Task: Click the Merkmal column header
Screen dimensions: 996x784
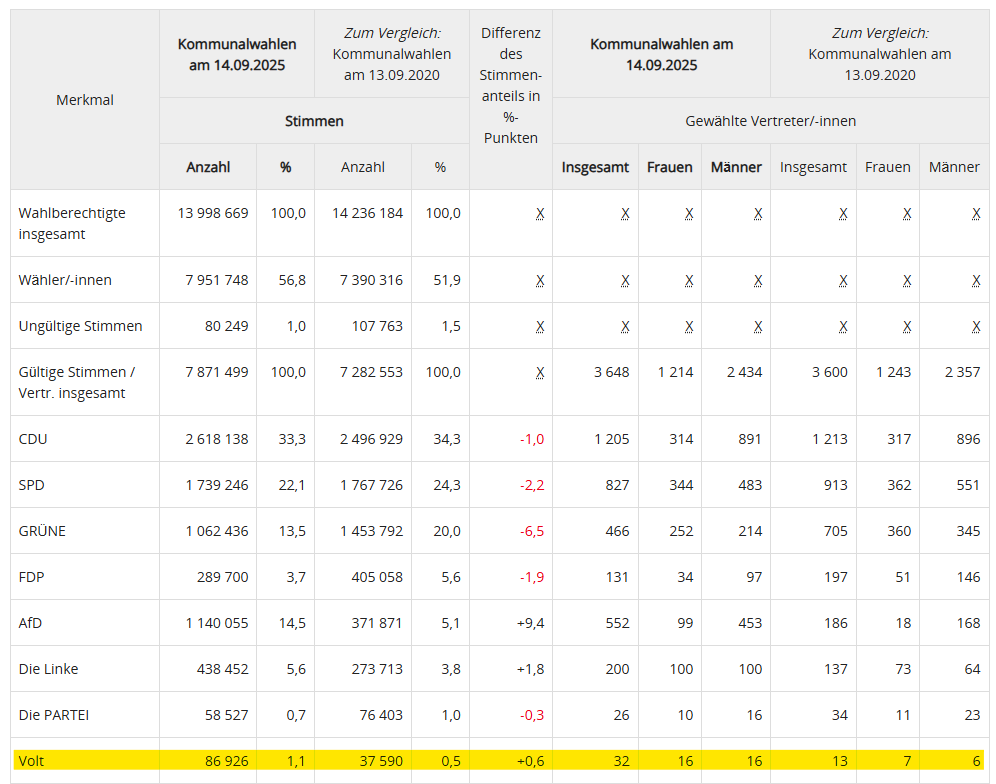Action: [x=85, y=100]
